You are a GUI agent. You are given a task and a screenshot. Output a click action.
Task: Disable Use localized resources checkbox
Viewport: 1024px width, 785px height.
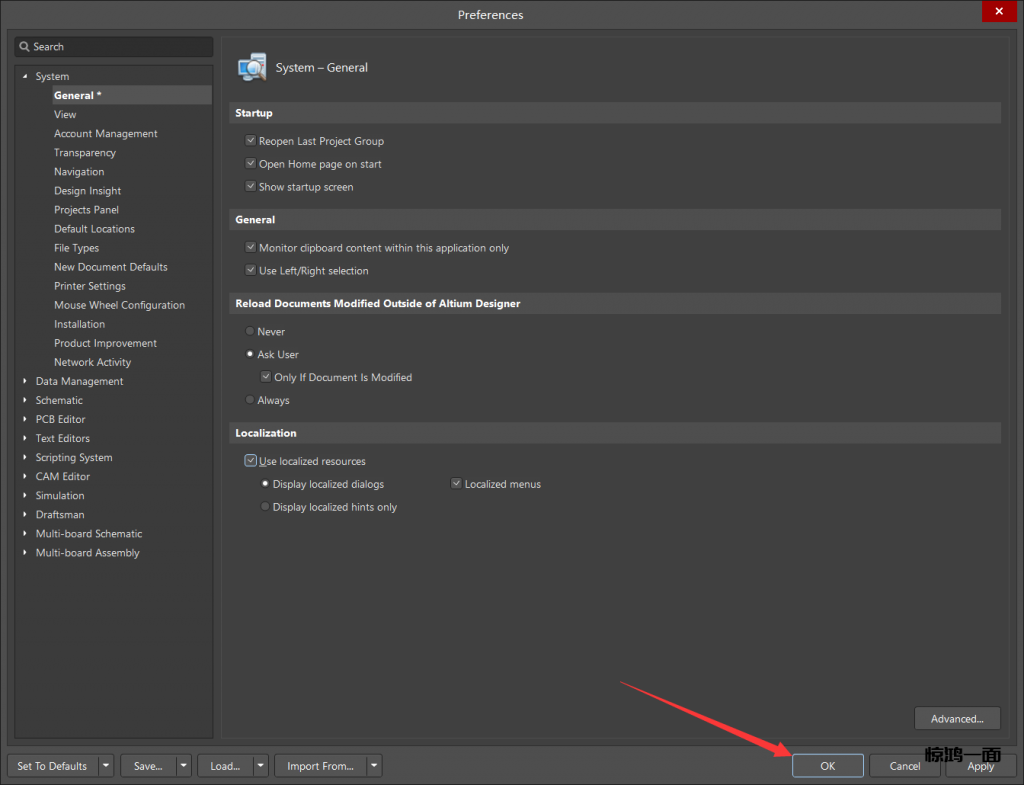(251, 461)
